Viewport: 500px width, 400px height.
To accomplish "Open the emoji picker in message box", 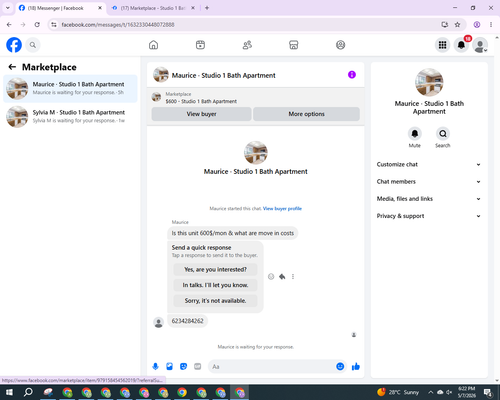I will (340, 367).
